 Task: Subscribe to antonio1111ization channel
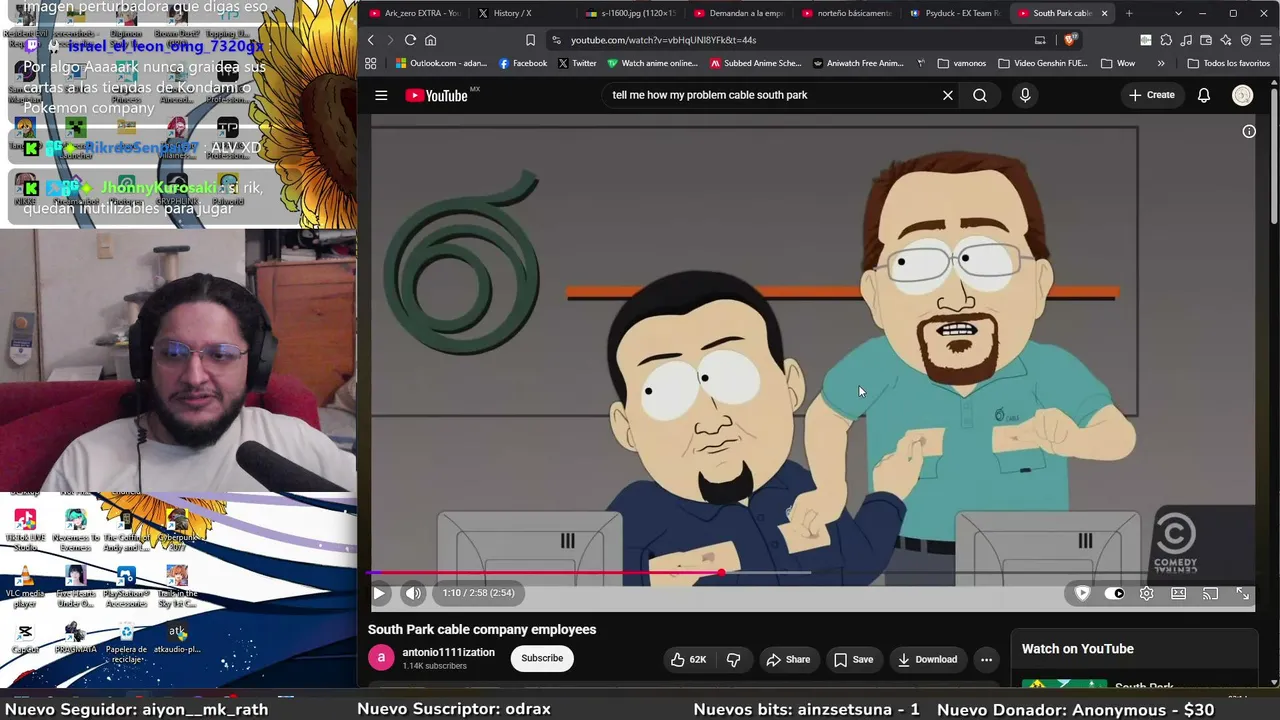(x=542, y=658)
